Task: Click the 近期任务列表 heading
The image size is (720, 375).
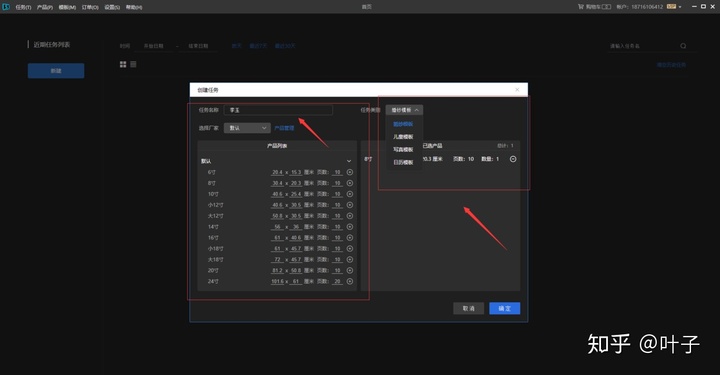Action: (x=51, y=45)
